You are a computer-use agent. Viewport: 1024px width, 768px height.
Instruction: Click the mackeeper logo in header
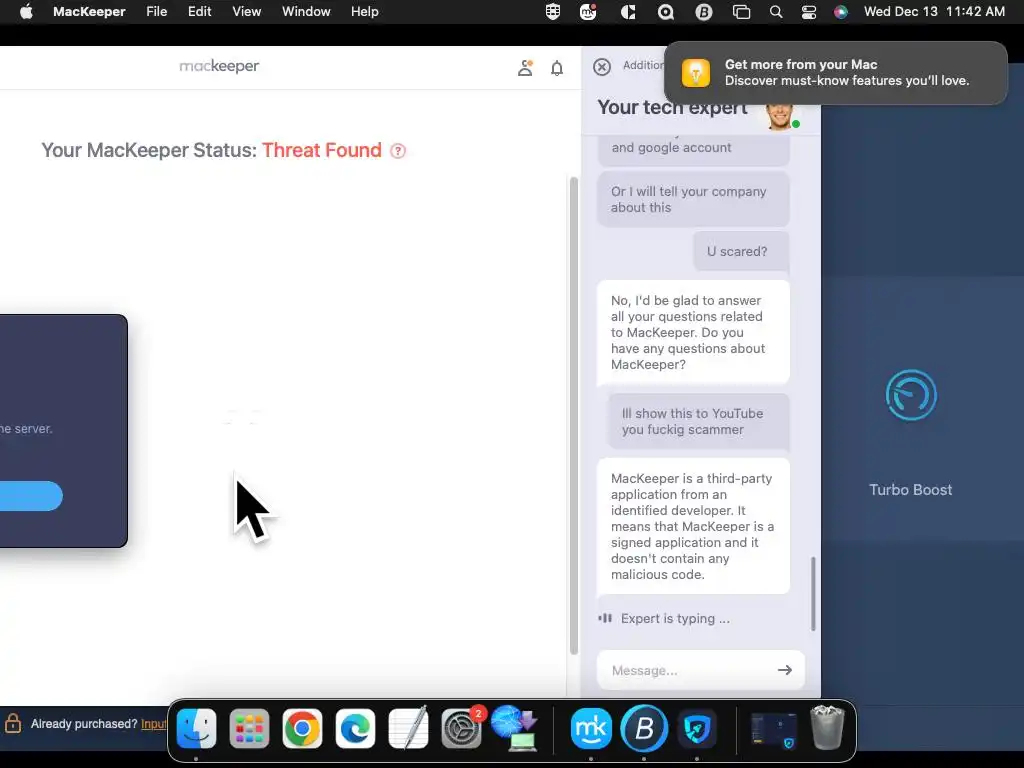219,66
